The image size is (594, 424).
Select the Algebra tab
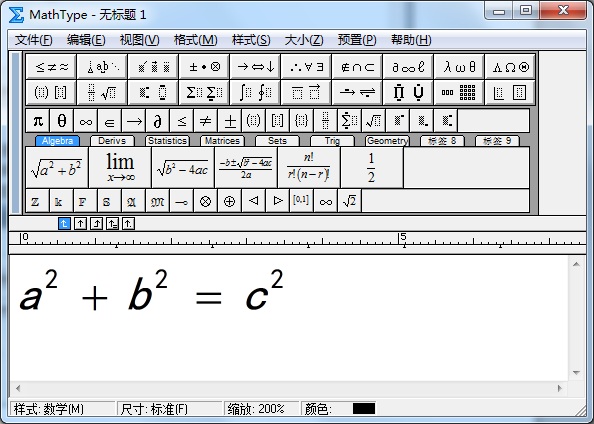tap(57, 141)
